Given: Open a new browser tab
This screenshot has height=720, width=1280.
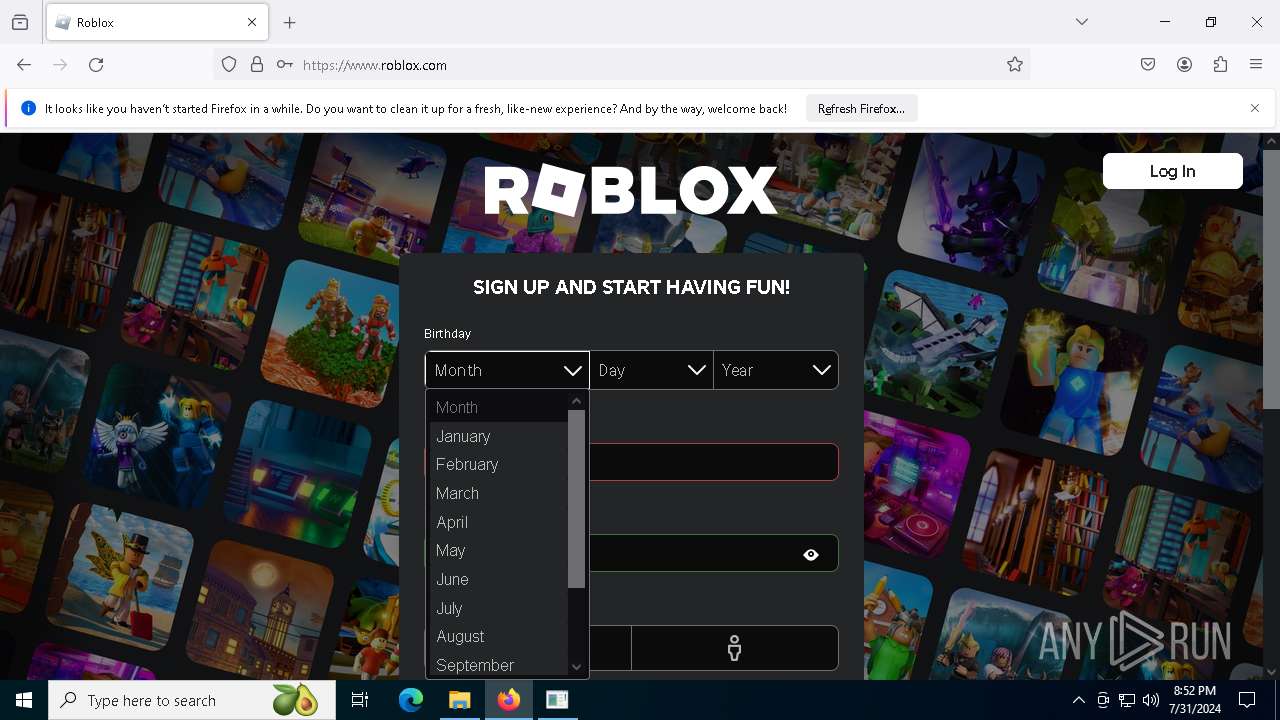Looking at the screenshot, I should coord(290,22).
